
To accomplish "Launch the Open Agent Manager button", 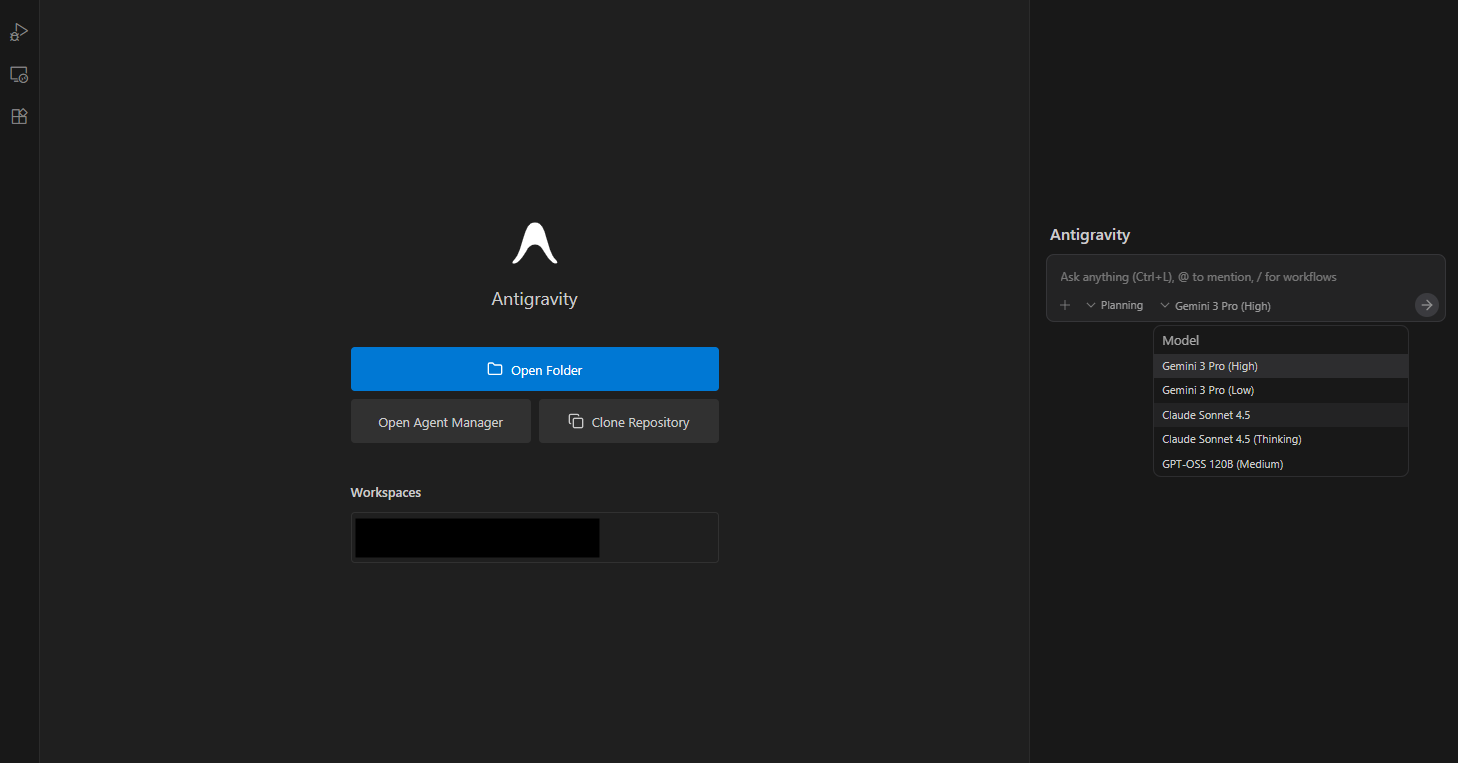I will tap(440, 422).
